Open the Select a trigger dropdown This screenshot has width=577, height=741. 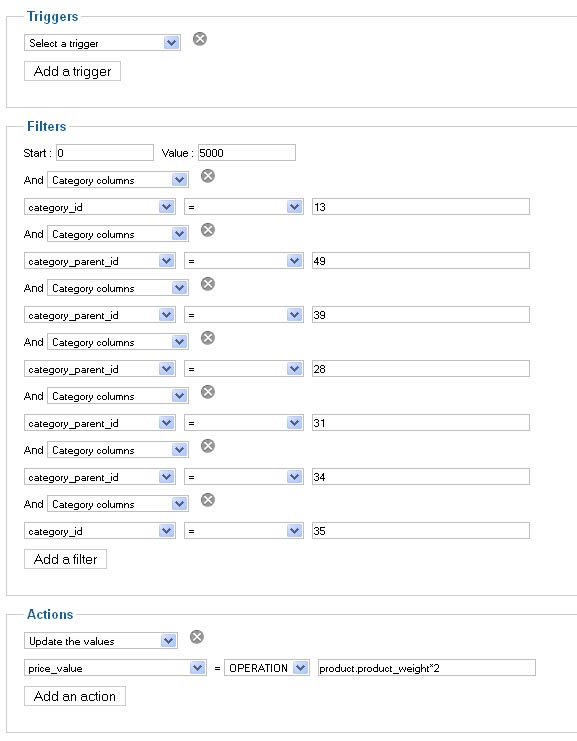pyautogui.click(x=102, y=43)
